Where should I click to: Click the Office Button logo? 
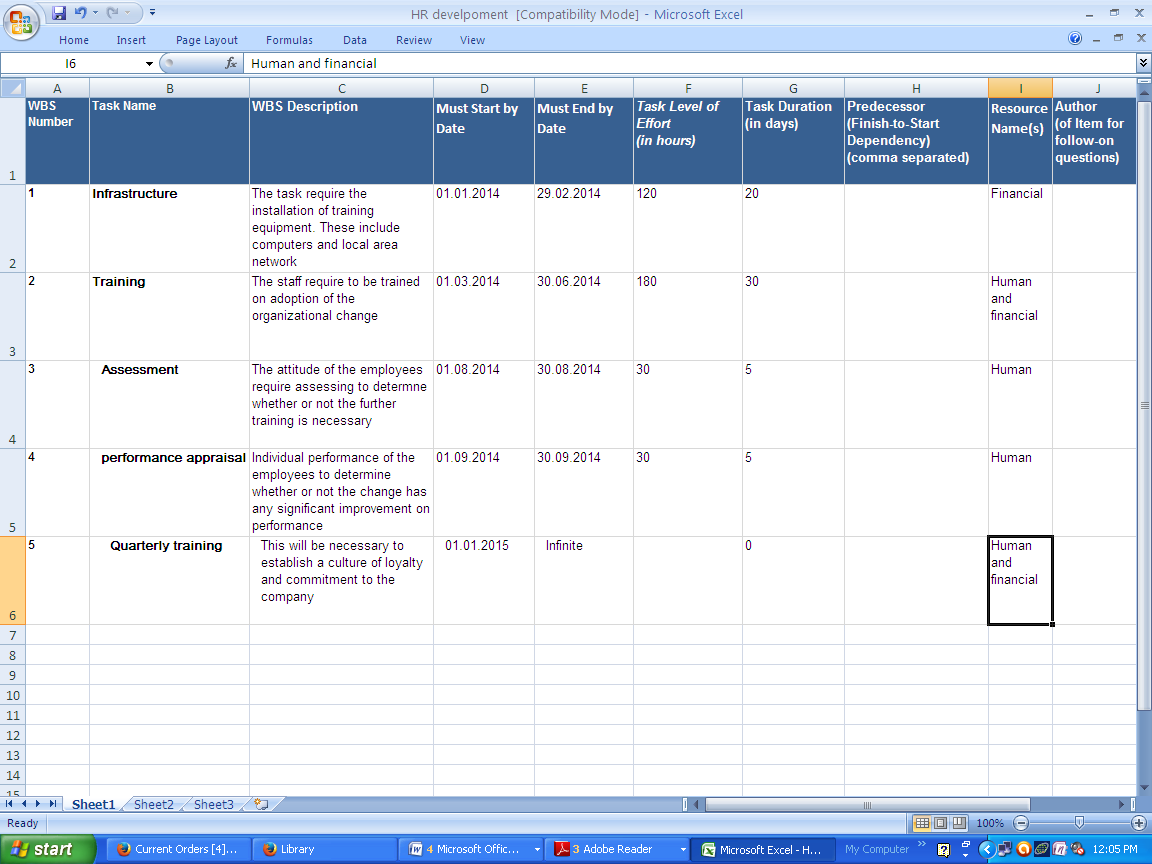coord(24,21)
